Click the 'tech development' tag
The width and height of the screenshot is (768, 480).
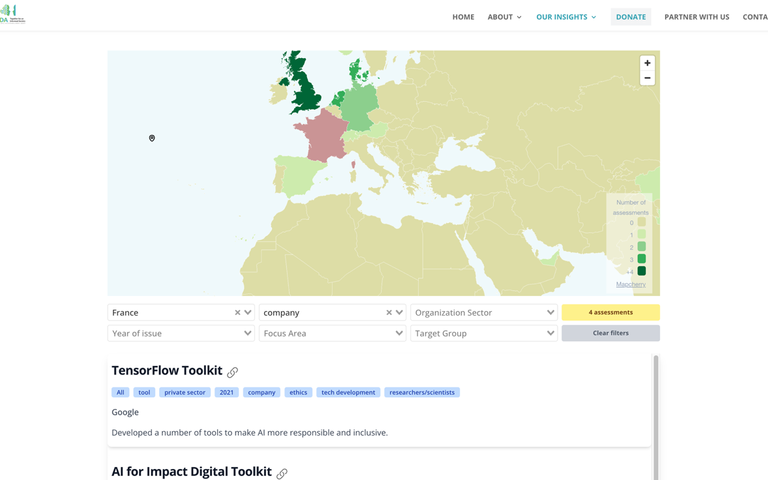pyautogui.click(x=348, y=392)
